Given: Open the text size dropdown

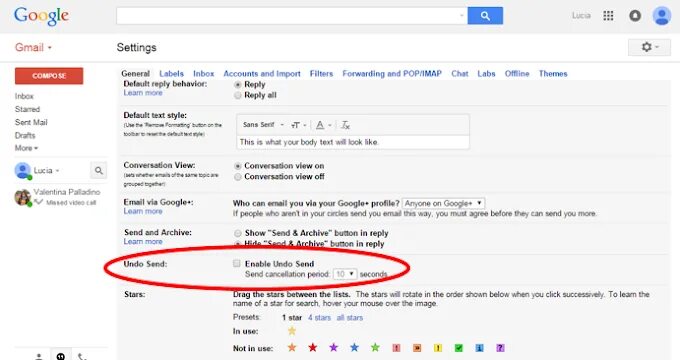Looking at the screenshot, I should coord(298,125).
